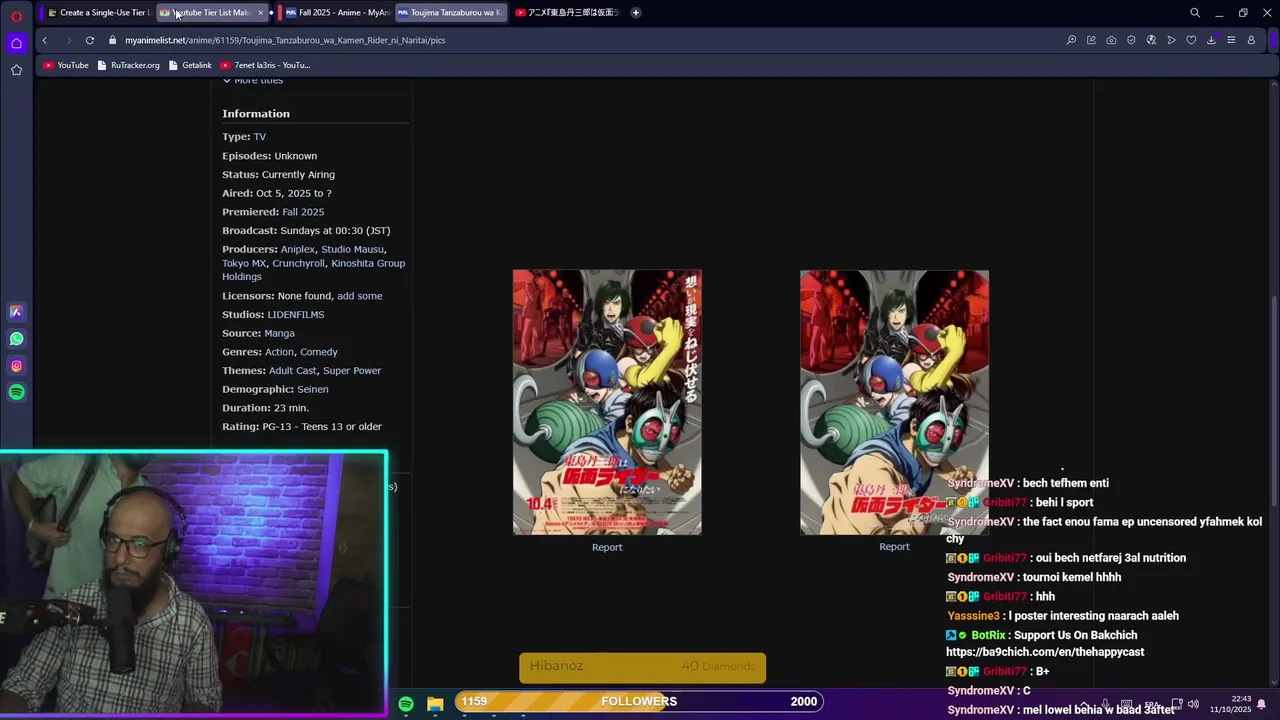The height and width of the screenshot is (720, 1280).
Task: Go forward with the forward arrow
Action: (68, 40)
